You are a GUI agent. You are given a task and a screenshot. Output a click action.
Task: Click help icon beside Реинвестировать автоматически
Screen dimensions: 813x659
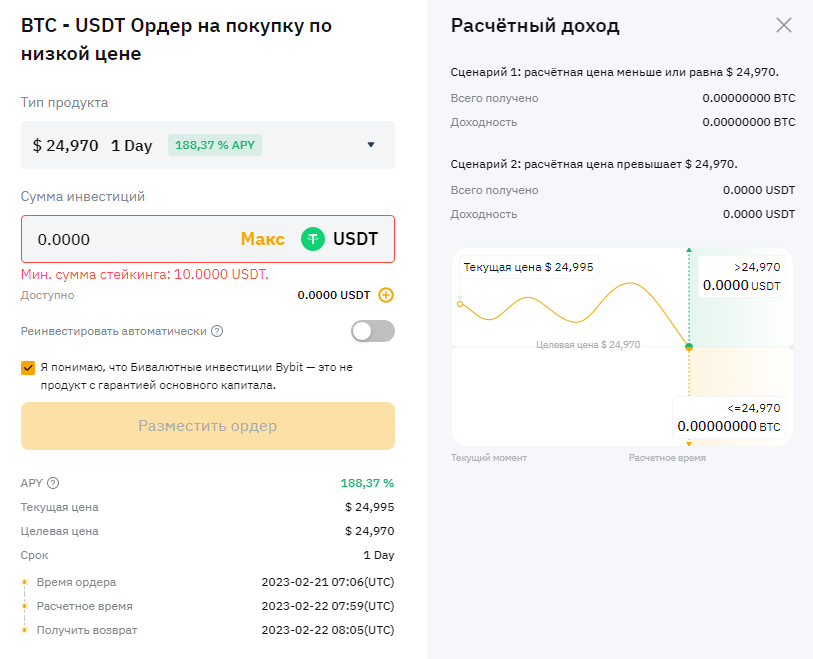(217, 331)
